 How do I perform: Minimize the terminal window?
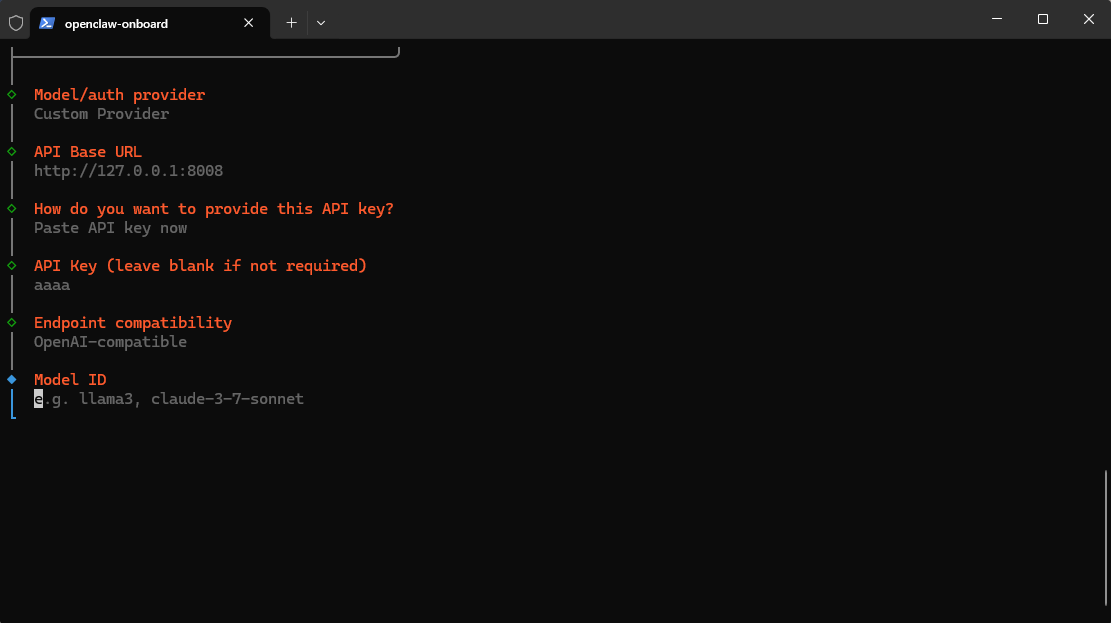coord(997,19)
